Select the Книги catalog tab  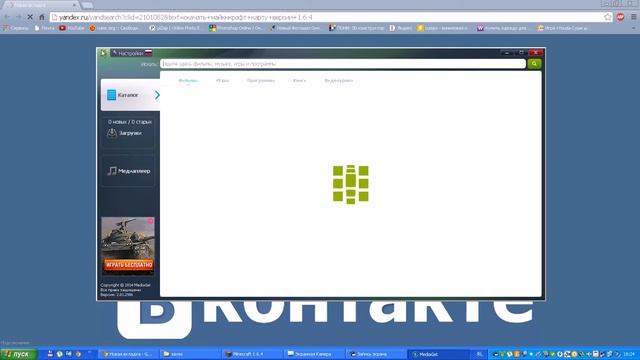pyautogui.click(x=299, y=80)
